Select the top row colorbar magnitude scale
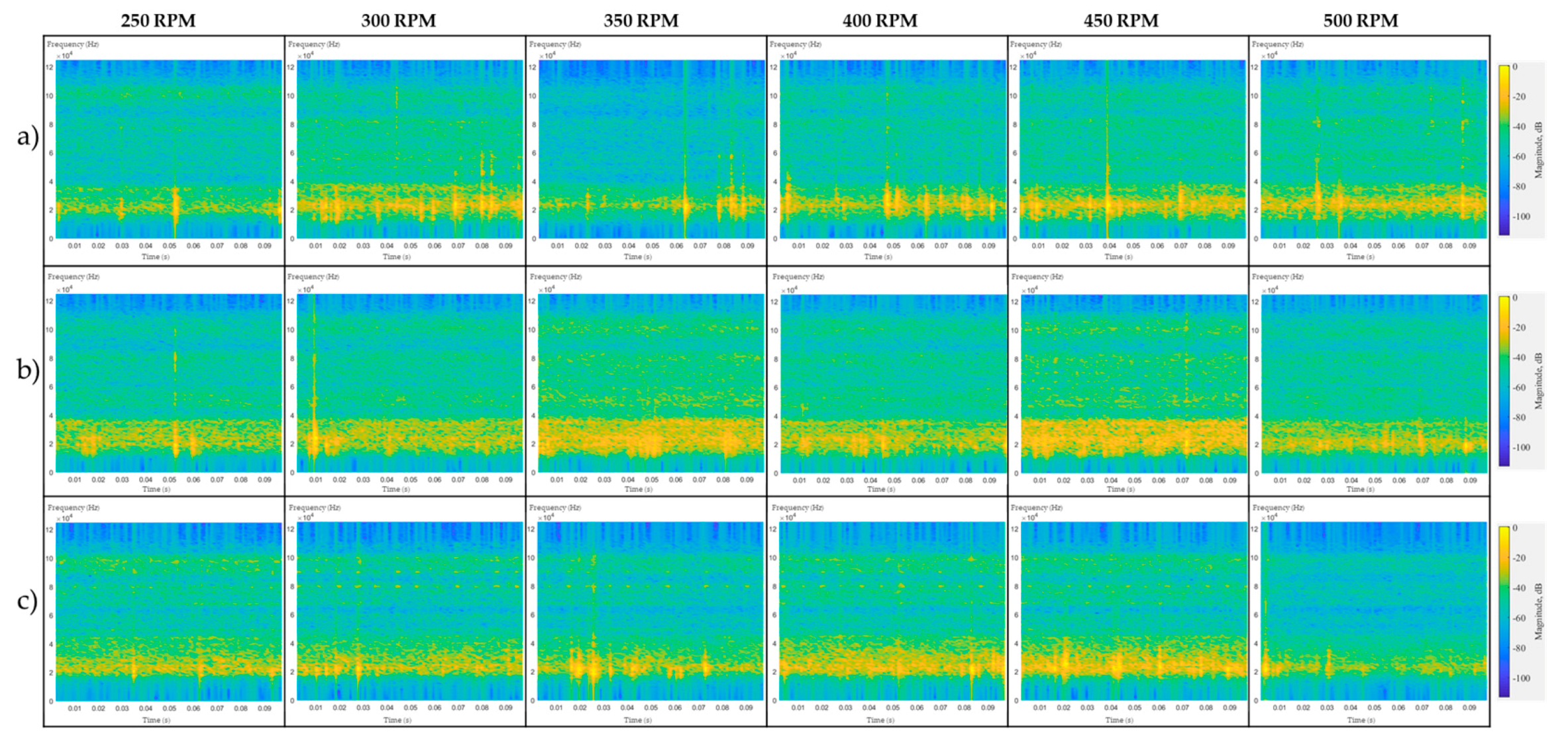The height and width of the screenshot is (749, 1568). (1504, 150)
